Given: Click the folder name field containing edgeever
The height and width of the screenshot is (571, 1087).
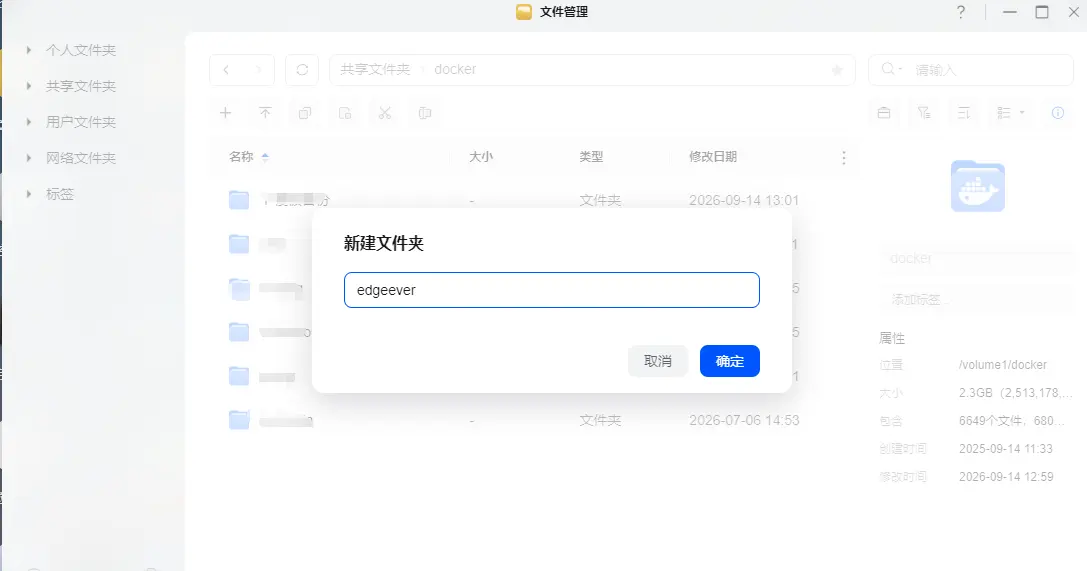Looking at the screenshot, I should (552, 290).
